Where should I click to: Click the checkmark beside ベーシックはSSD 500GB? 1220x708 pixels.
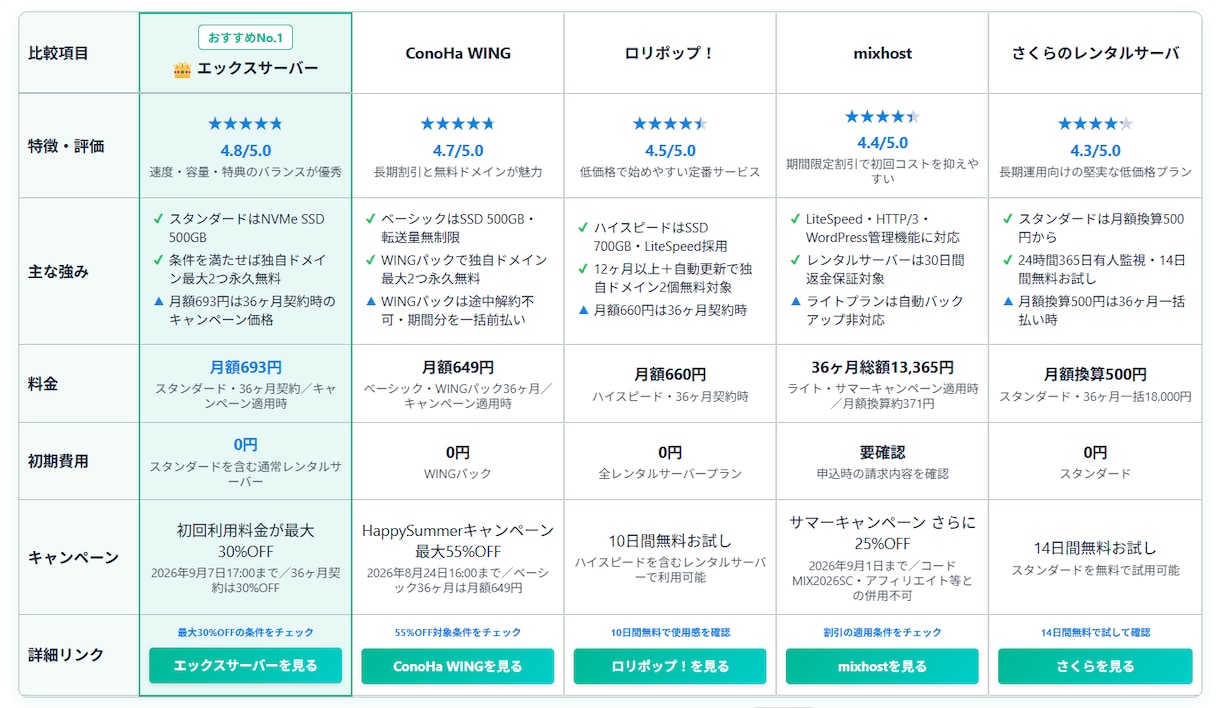[371, 219]
